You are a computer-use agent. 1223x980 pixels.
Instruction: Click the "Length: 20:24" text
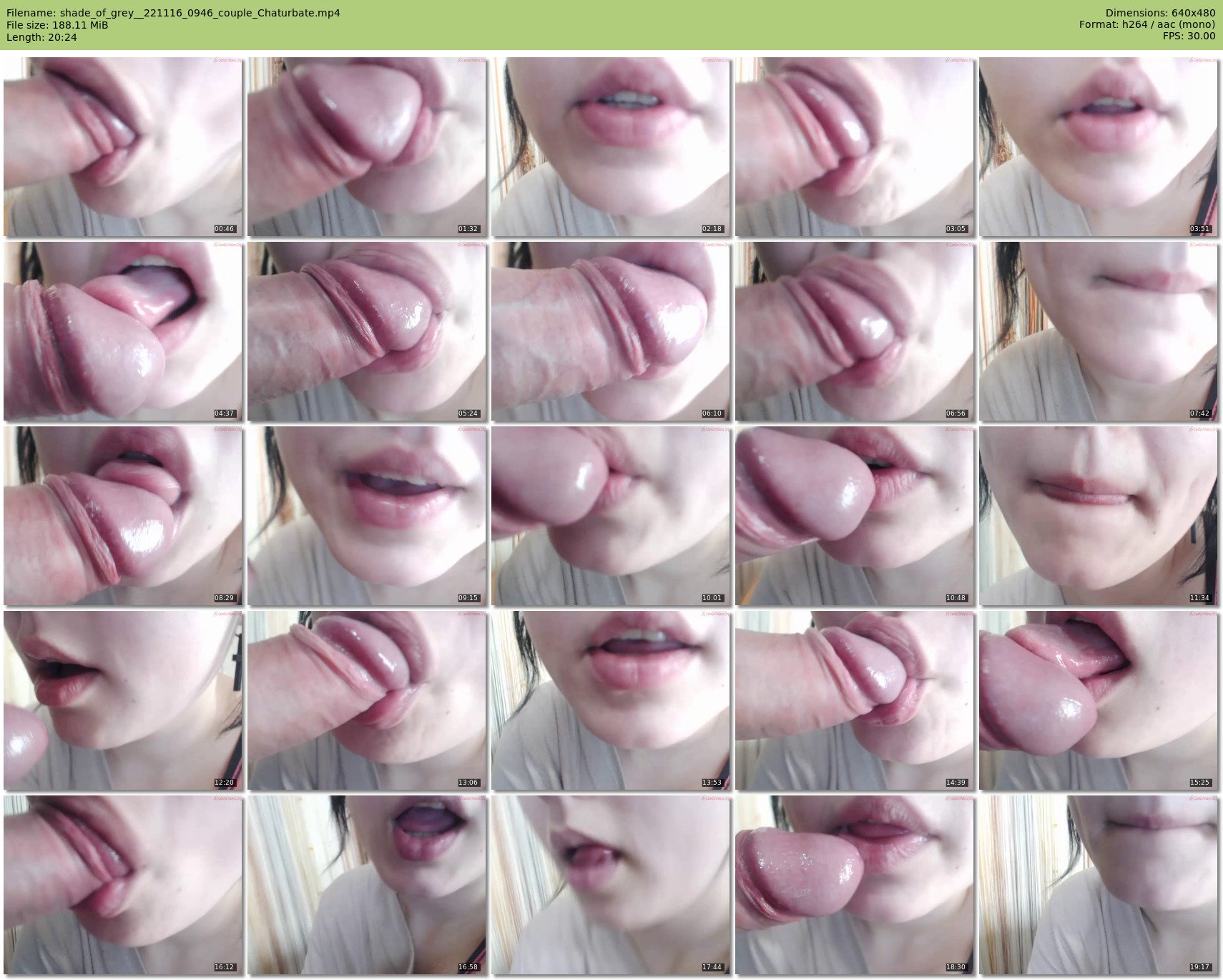[x=41, y=37]
